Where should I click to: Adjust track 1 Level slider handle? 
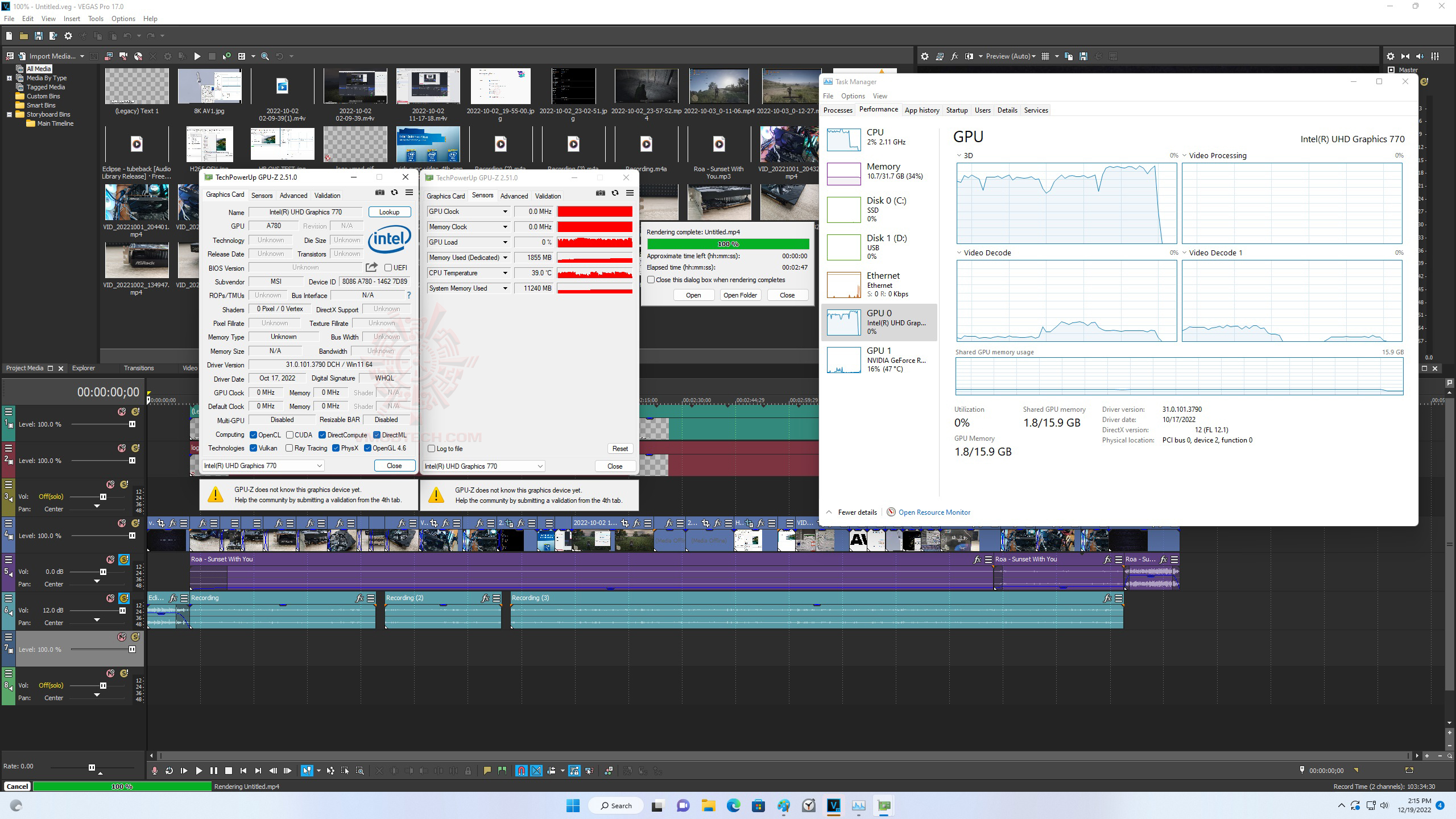click(x=132, y=424)
